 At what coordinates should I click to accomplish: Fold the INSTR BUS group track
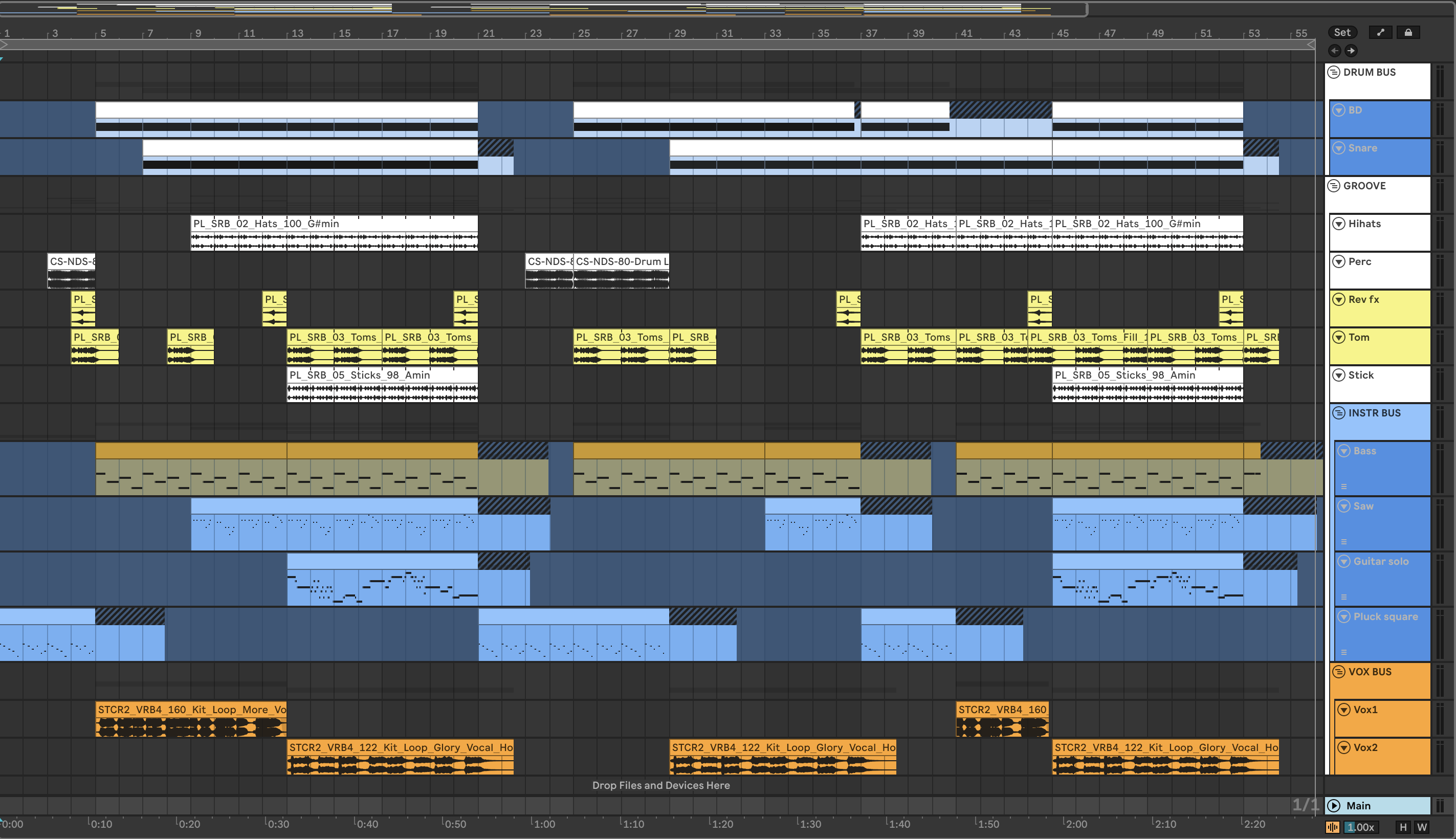[1338, 412]
